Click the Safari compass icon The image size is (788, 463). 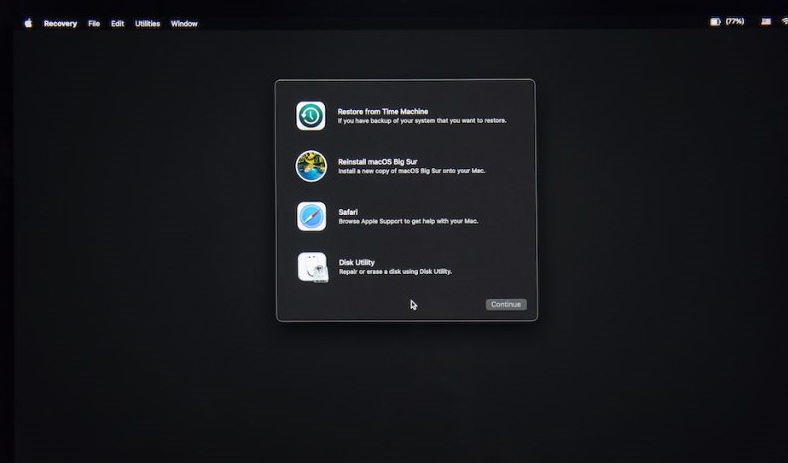point(312,217)
